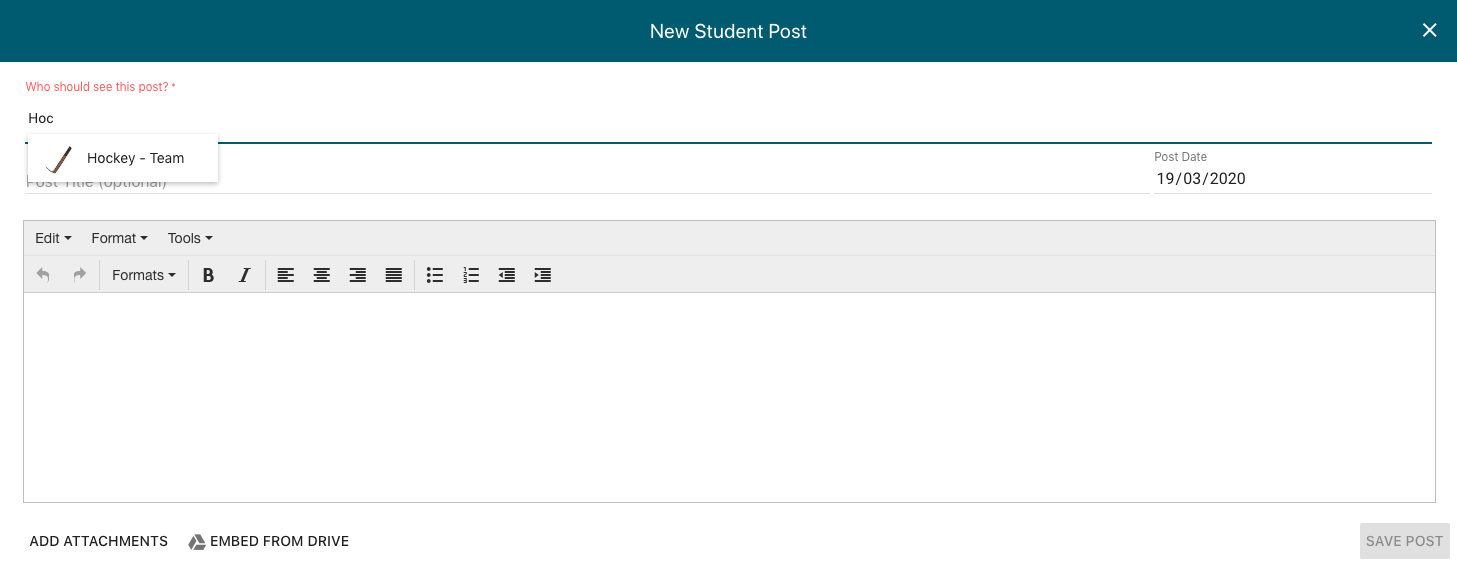Open the Format menu
Viewport: 1457px width, 566px height.
(x=119, y=238)
